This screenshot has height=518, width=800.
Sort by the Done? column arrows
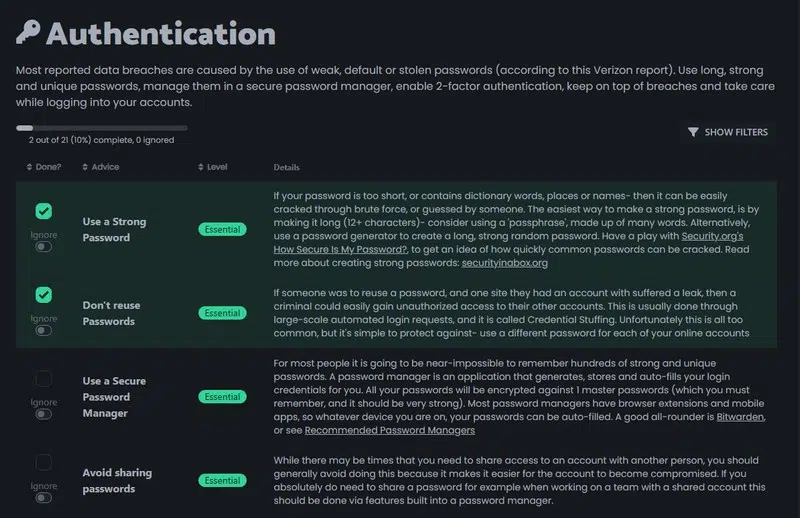click(x=29, y=167)
